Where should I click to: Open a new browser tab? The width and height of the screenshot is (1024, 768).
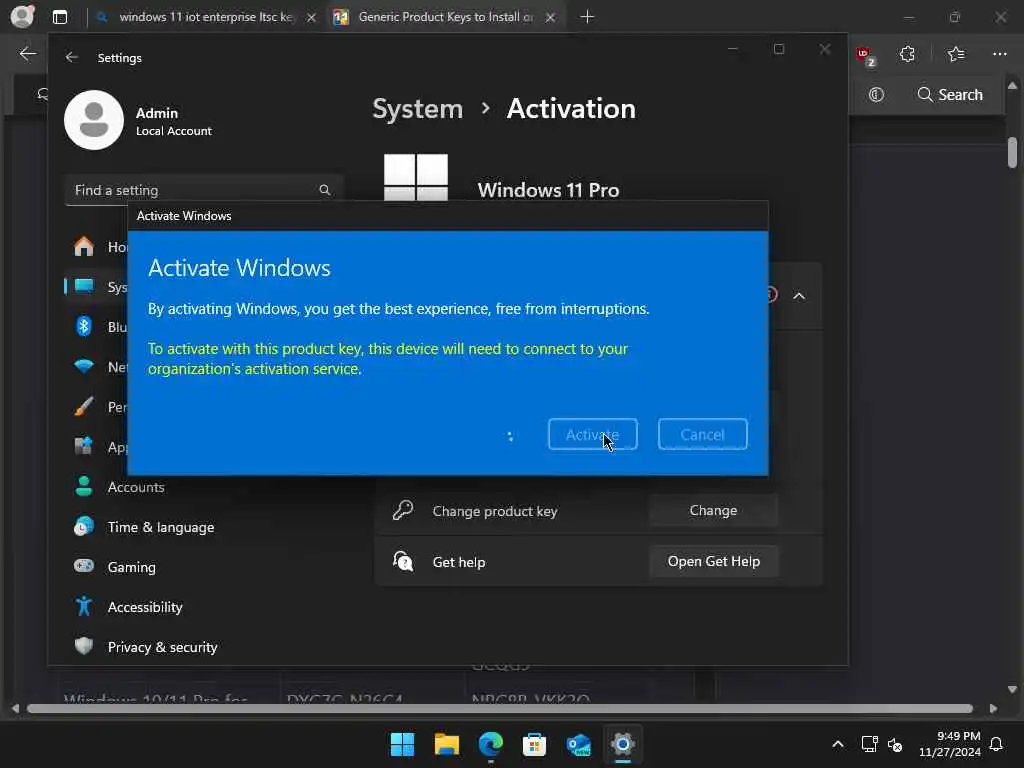(x=587, y=17)
